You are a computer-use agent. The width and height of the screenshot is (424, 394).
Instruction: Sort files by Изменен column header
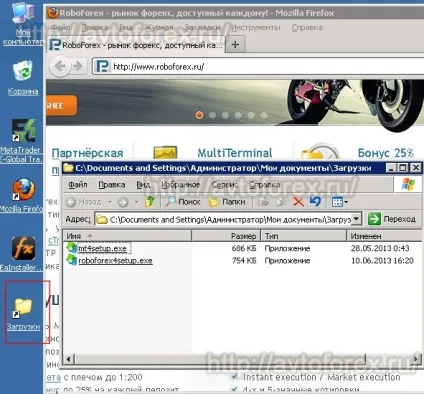pyautogui.click(x=384, y=236)
